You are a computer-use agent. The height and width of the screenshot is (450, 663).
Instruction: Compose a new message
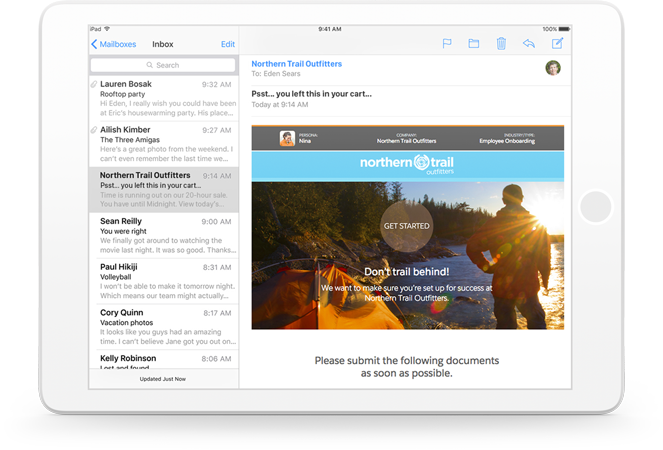(x=557, y=44)
